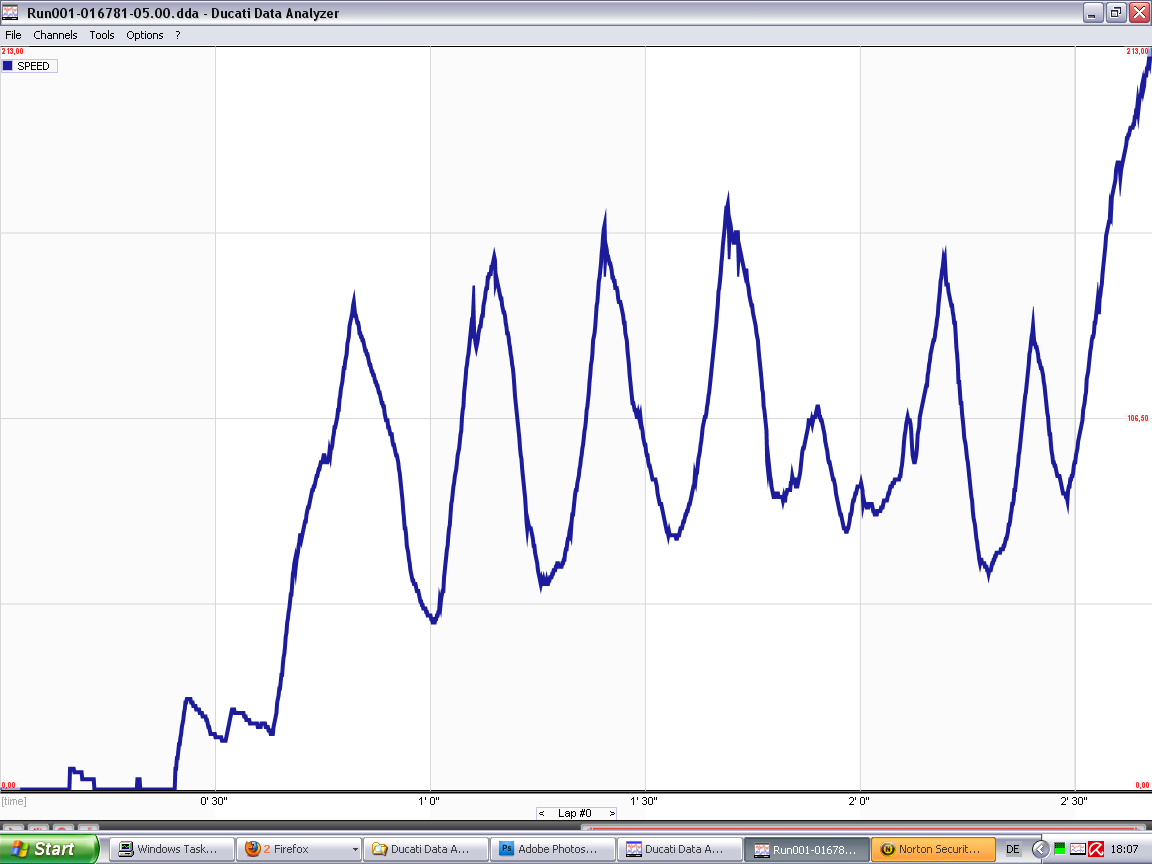Switch to Adobe Photoshop in taskbar
The image size is (1152, 864).
[552, 849]
